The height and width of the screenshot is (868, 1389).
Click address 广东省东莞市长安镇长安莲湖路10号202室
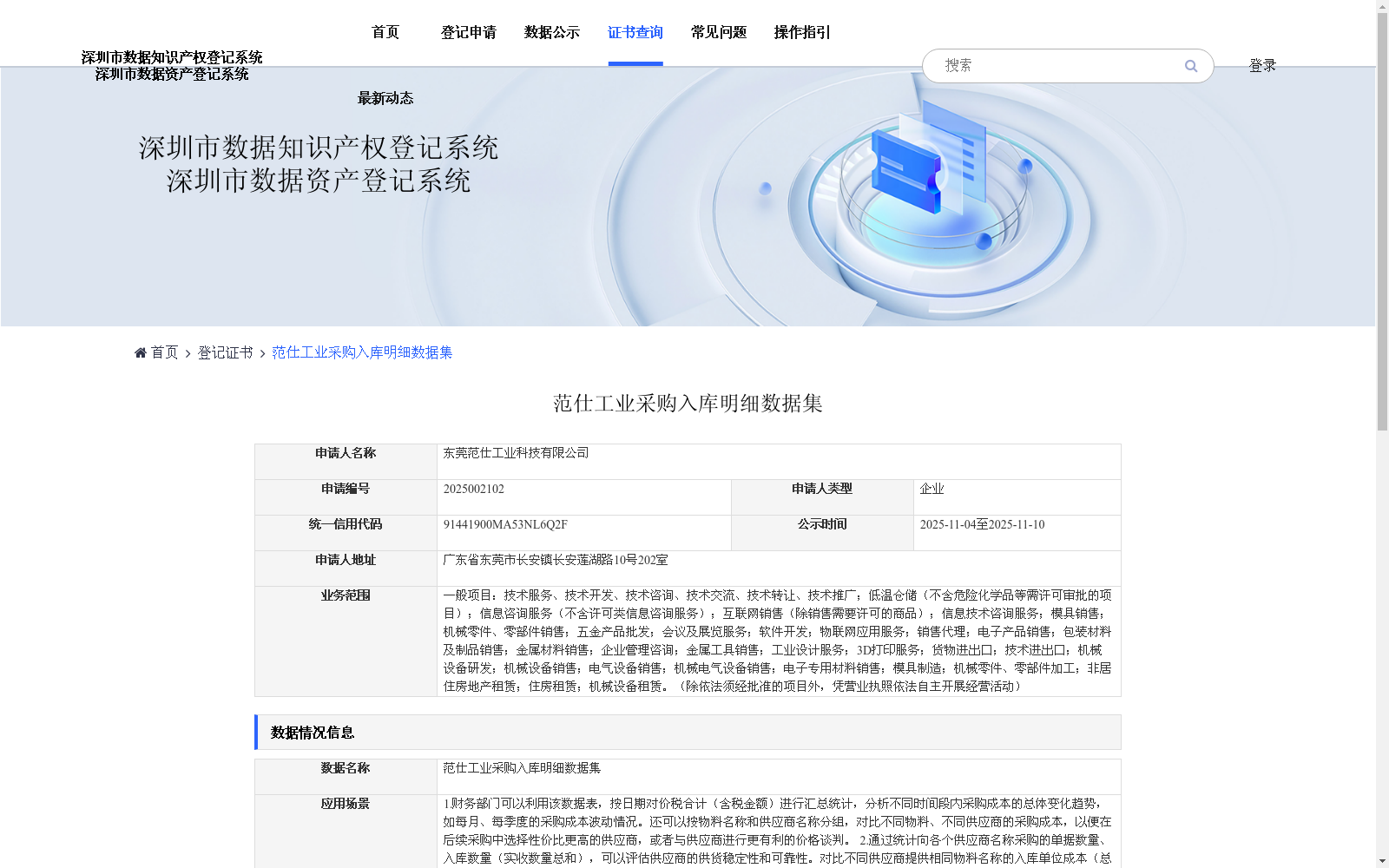[x=556, y=560]
